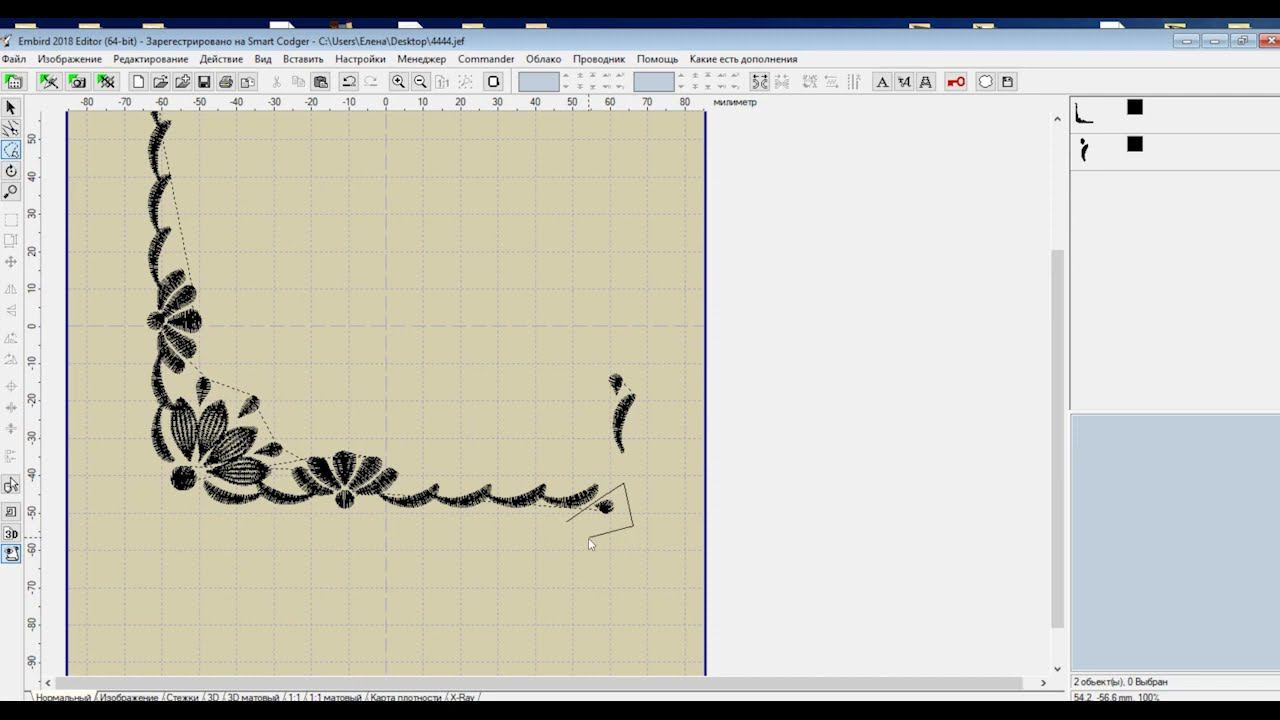Image resolution: width=1280 pixels, height=720 pixels.
Task: Click the middle lettering icon between the A icons
Action: tap(904, 82)
